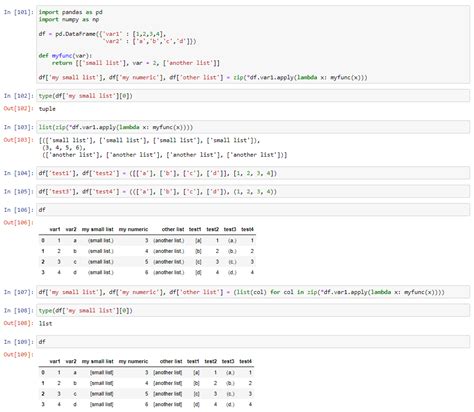Viewport: 474px width, 412px height.
Task: Click 'test3' header in Out[106] table
Action: 230,229
